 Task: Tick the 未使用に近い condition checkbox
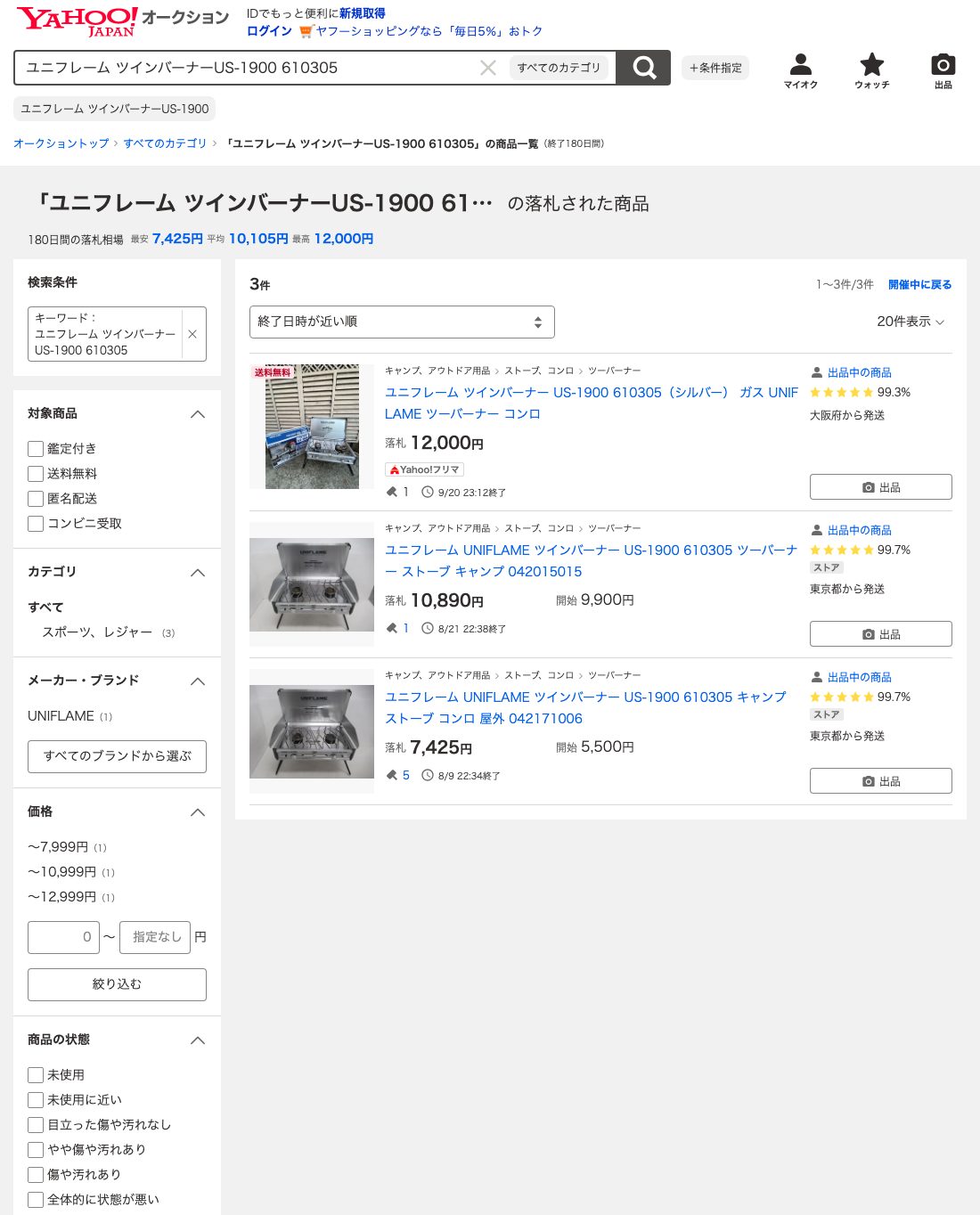[36, 1100]
